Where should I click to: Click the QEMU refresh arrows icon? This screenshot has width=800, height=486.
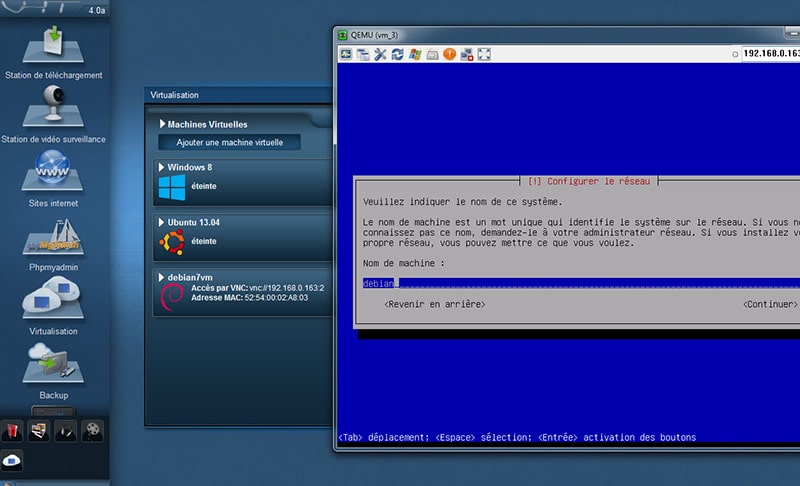[x=398, y=55]
